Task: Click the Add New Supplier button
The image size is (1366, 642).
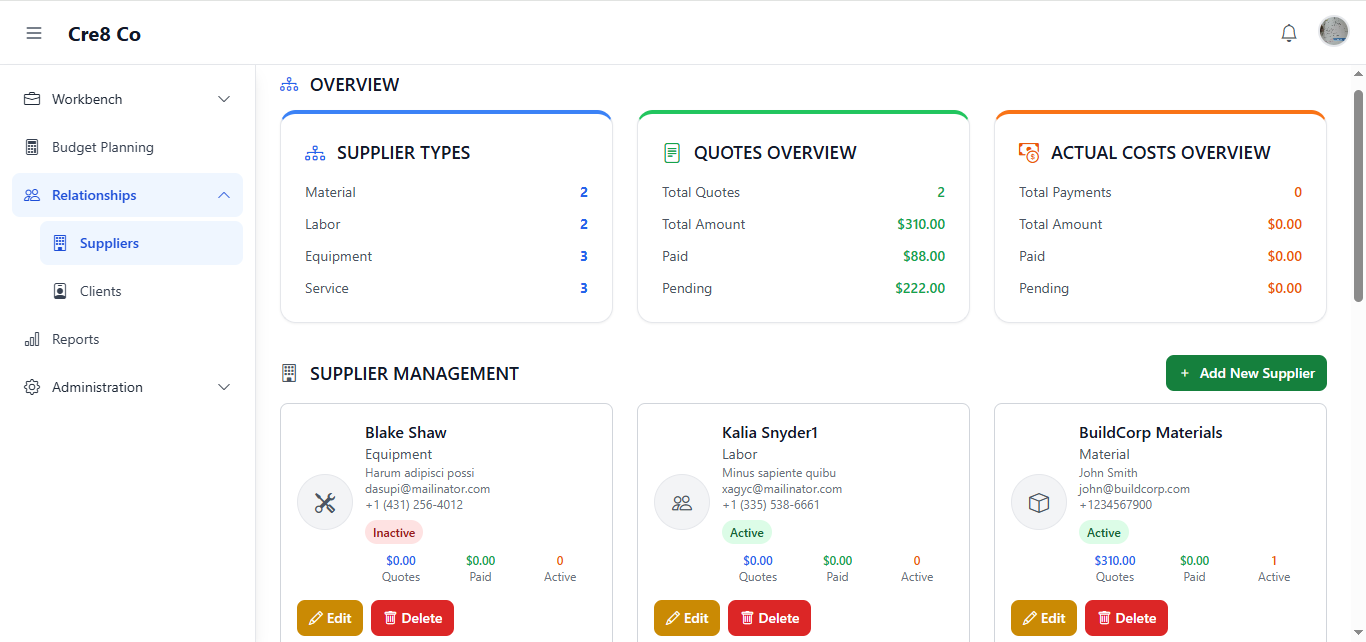Action: [1246, 373]
